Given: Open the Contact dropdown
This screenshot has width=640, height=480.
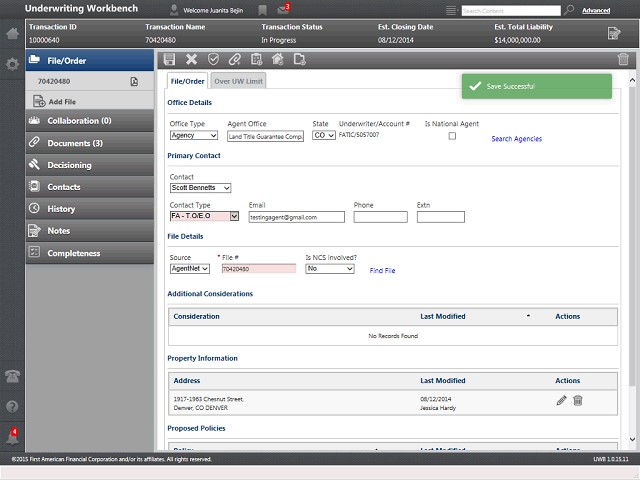Looking at the screenshot, I should tap(200, 188).
